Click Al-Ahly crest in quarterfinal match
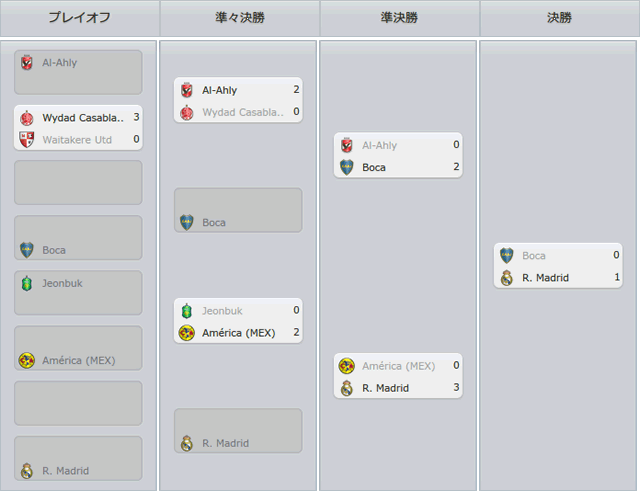This screenshot has height=491, width=640. [x=187, y=90]
